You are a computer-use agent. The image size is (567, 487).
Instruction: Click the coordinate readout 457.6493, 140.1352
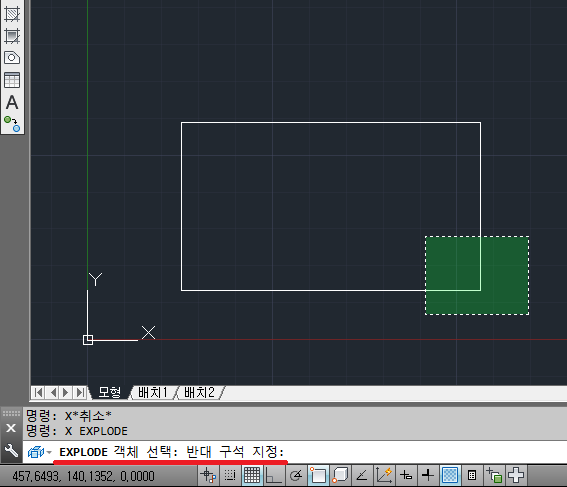click(x=83, y=476)
